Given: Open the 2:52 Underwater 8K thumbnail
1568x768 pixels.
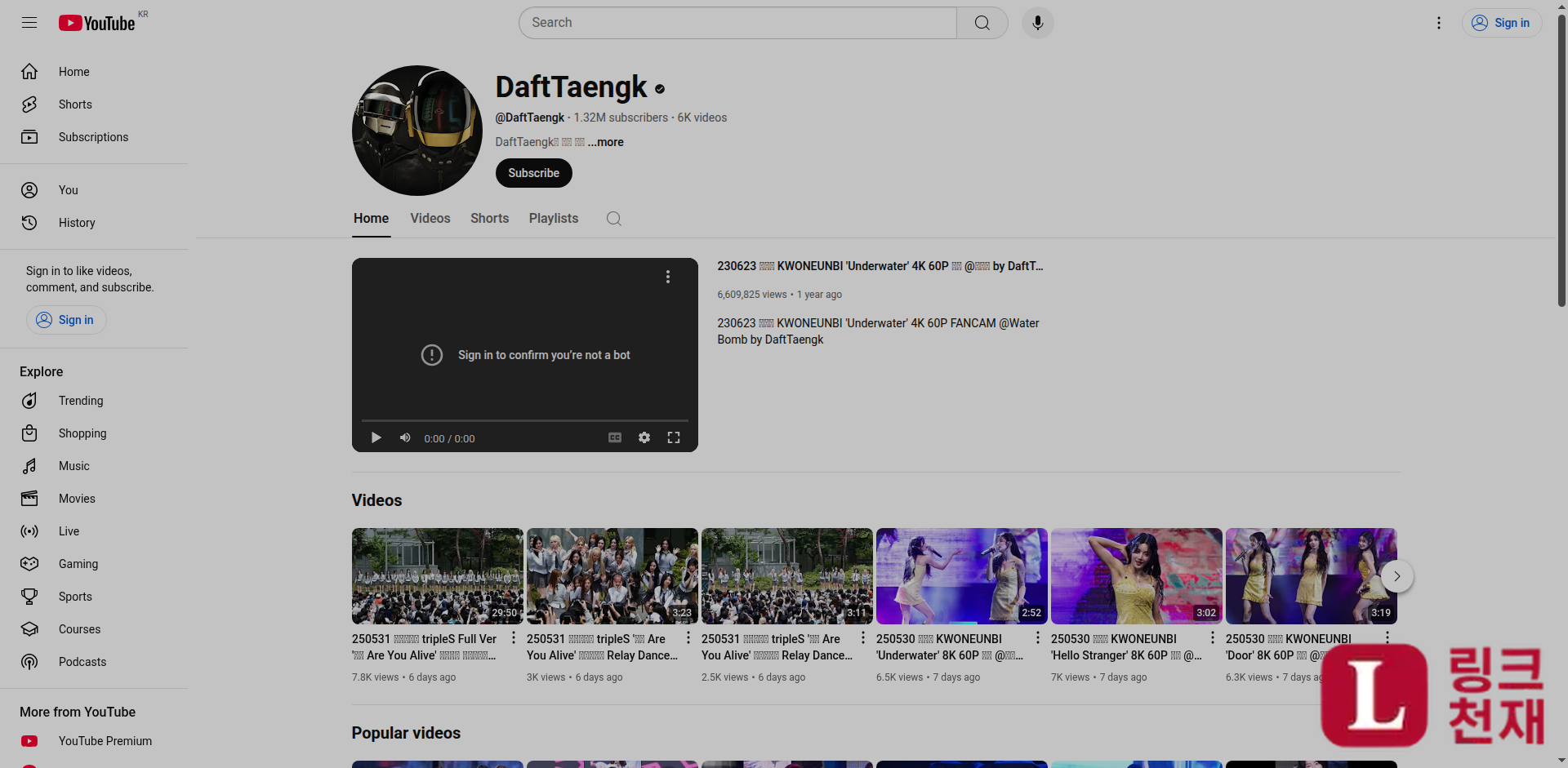Looking at the screenshot, I should coord(962,576).
